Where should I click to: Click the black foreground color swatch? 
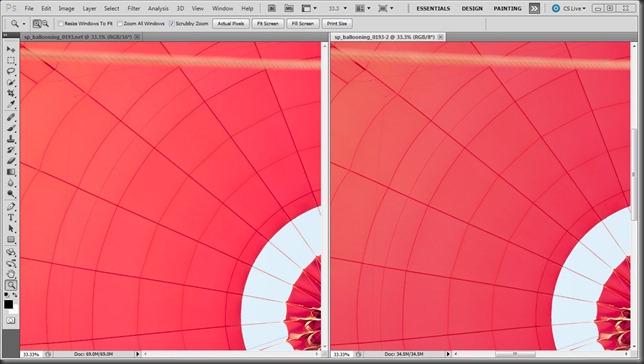click(8, 304)
